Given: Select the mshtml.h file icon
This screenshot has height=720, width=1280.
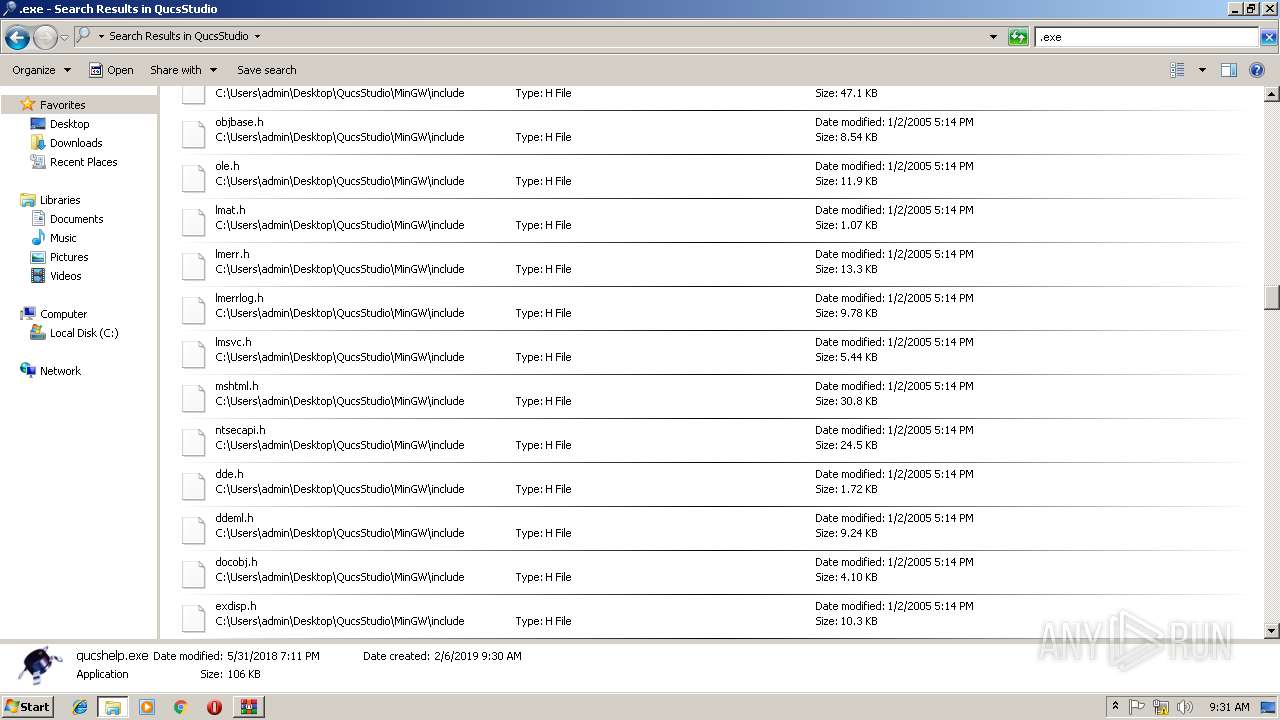Looking at the screenshot, I should 194,397.
